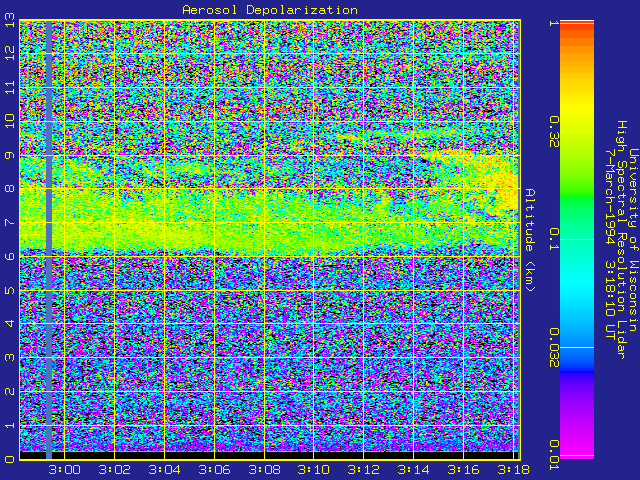This screenshot has width=640, height=480.
Task: Click the color scale label 1
Action: tap(554, 23)
